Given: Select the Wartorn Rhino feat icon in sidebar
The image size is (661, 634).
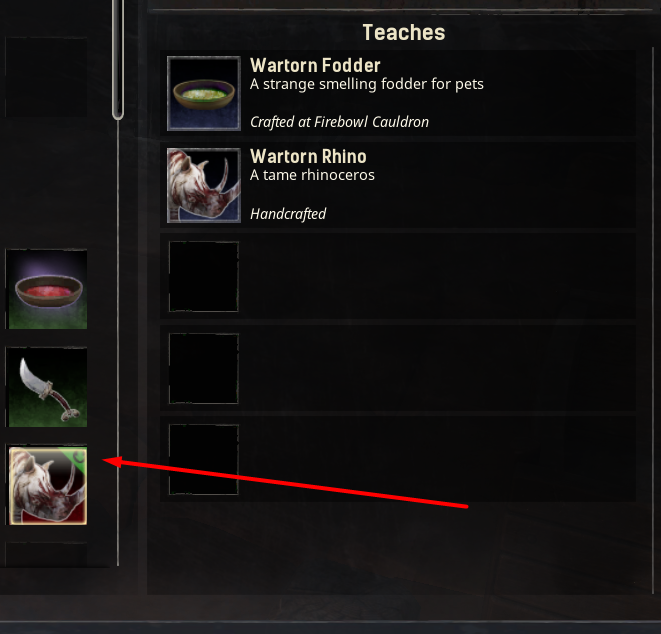Looking at the screenshot, I should tap(48, 486).
